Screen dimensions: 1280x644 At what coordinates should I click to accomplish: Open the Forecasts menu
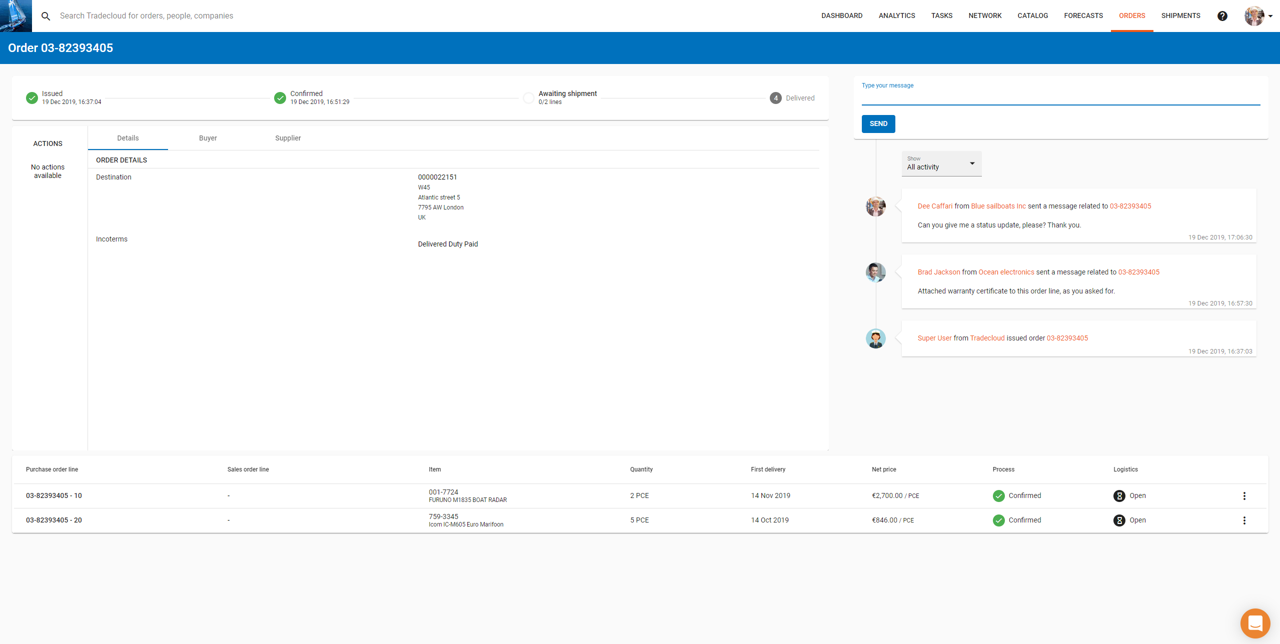coord(1084,16)
